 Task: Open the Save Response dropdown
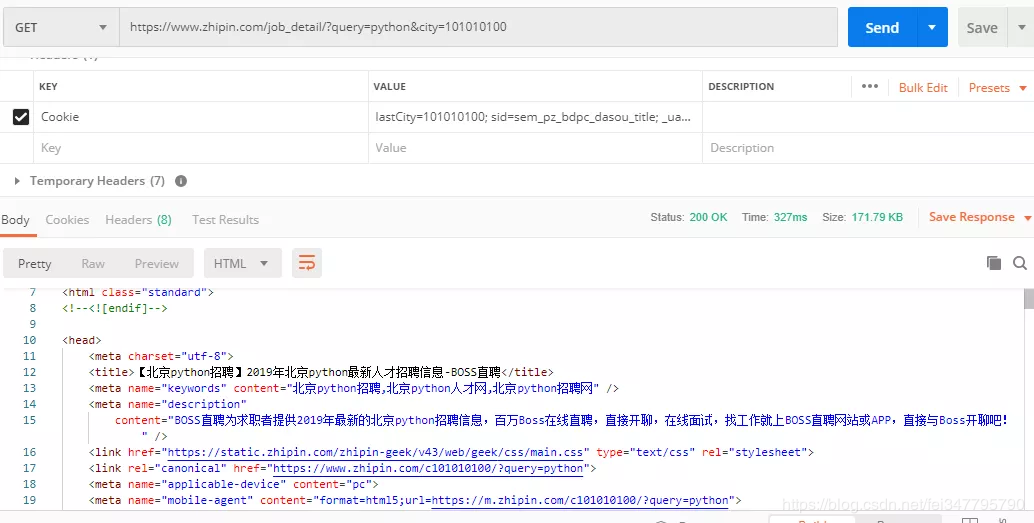(980, 217)
